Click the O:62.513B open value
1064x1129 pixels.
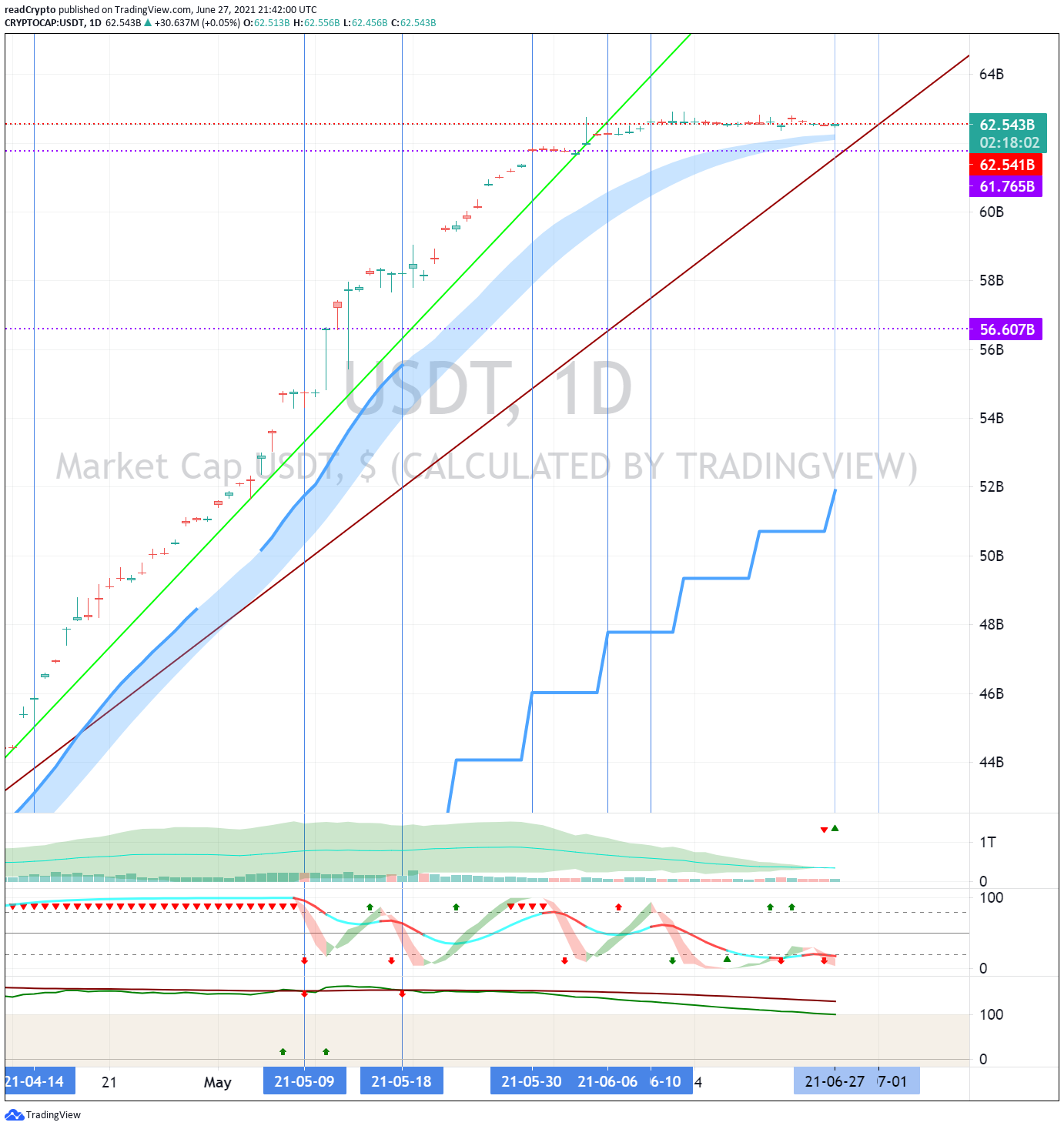click(x=266, y=23)
